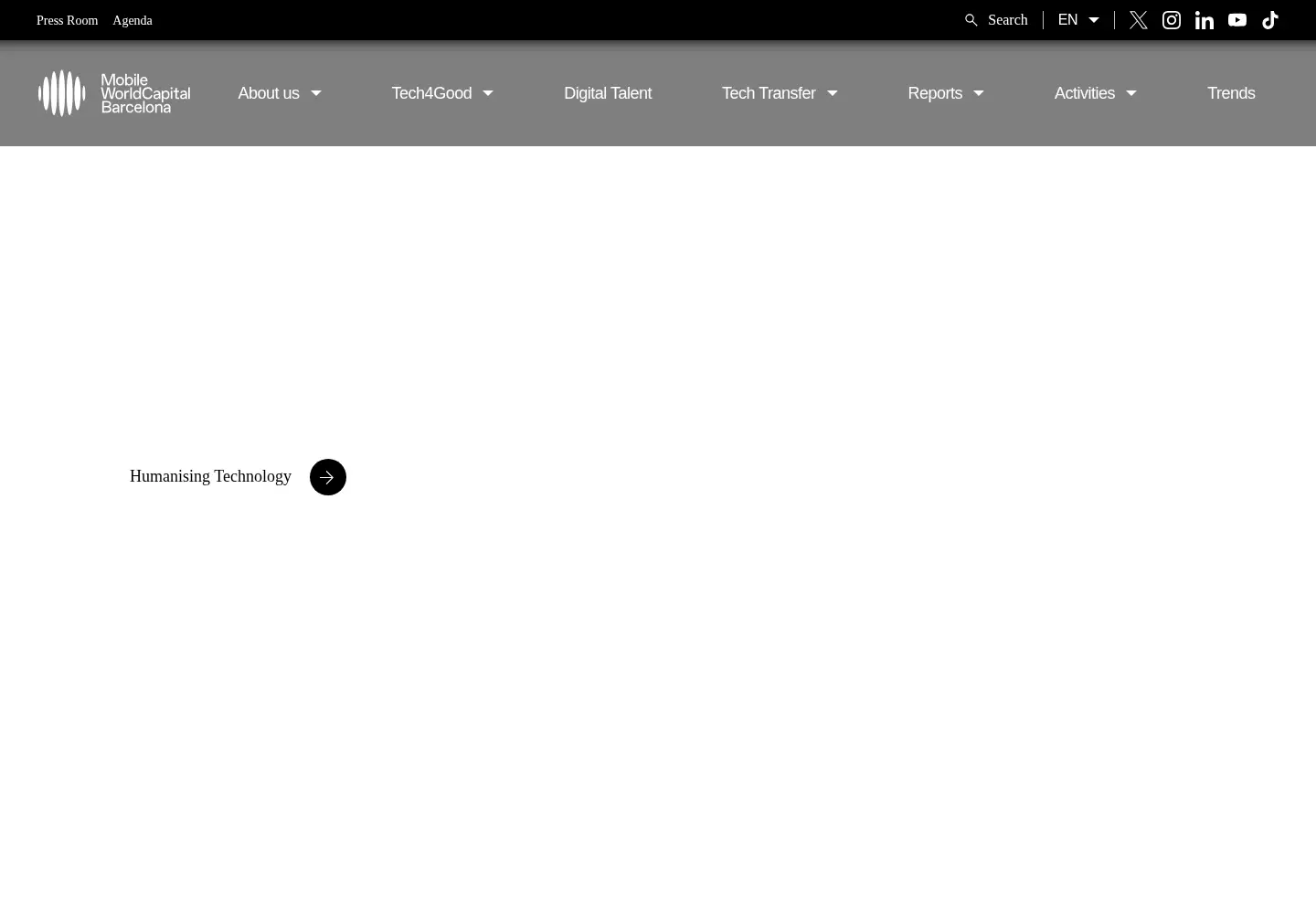Select the Activities menu label
This screenshot has height=914, width=1316.
pos(1085,93)
